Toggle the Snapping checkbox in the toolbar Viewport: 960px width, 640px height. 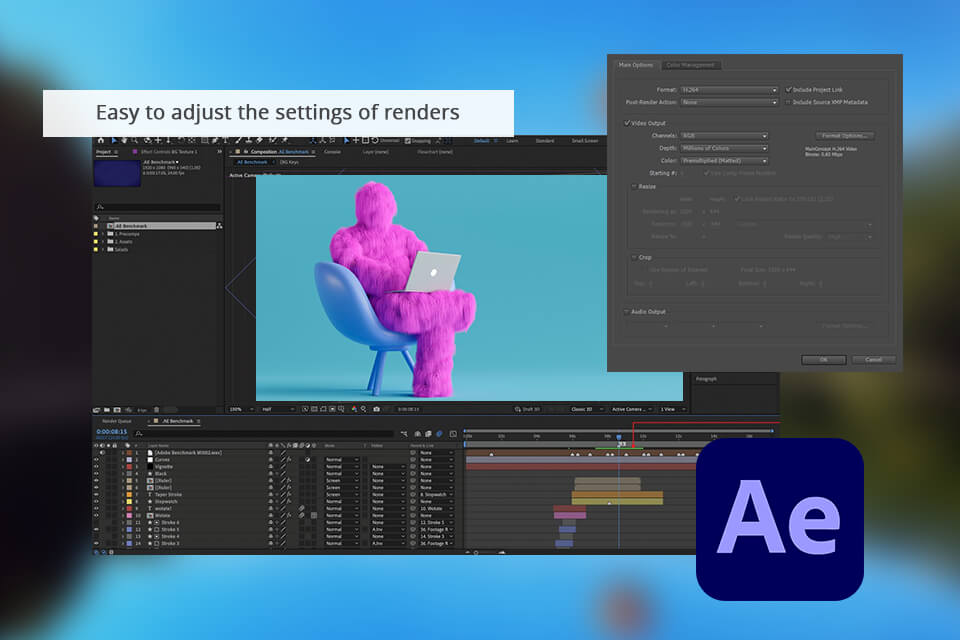point(408,141)
